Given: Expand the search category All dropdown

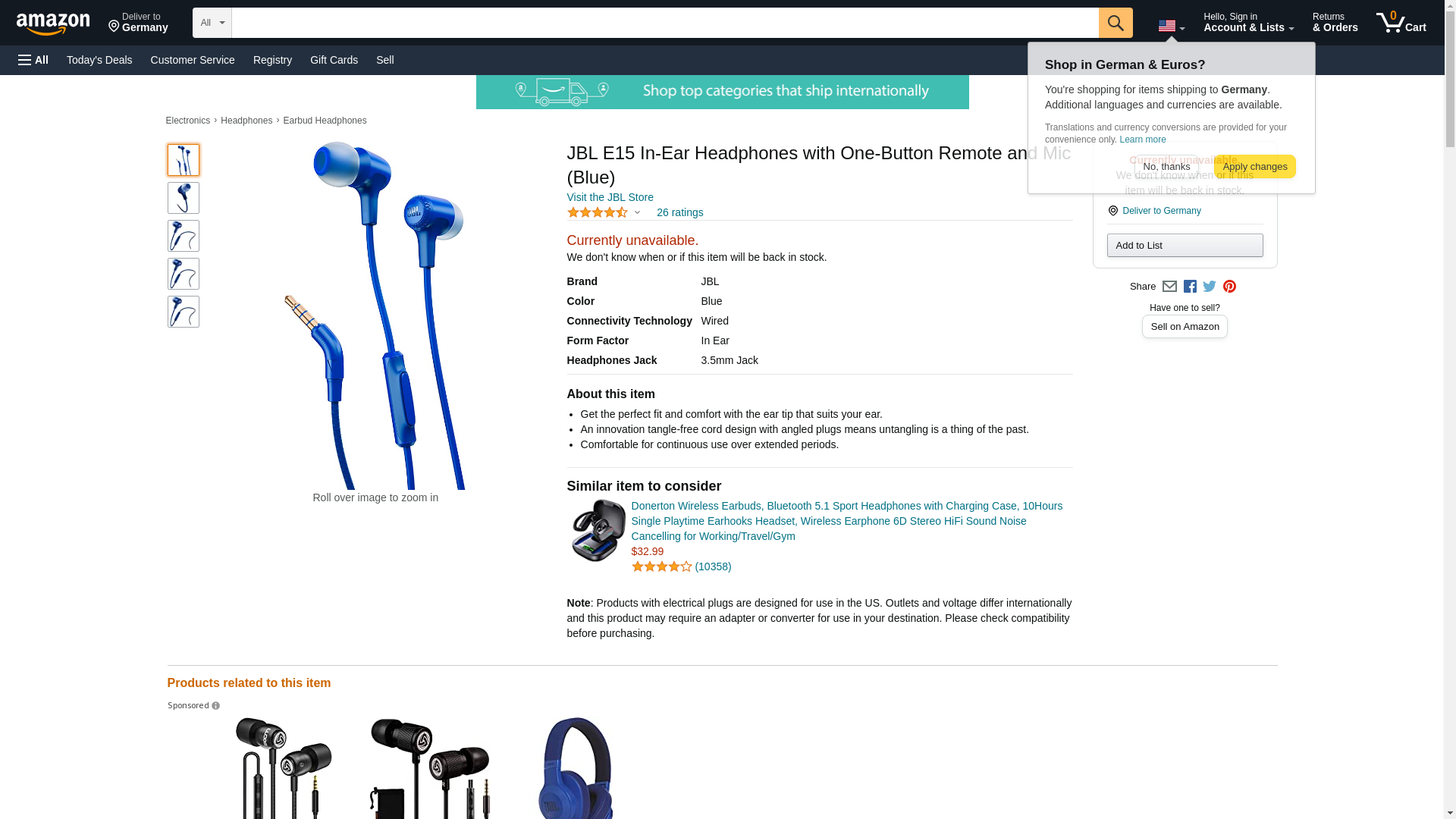Looking at the screenshot, I should [212, 23].
